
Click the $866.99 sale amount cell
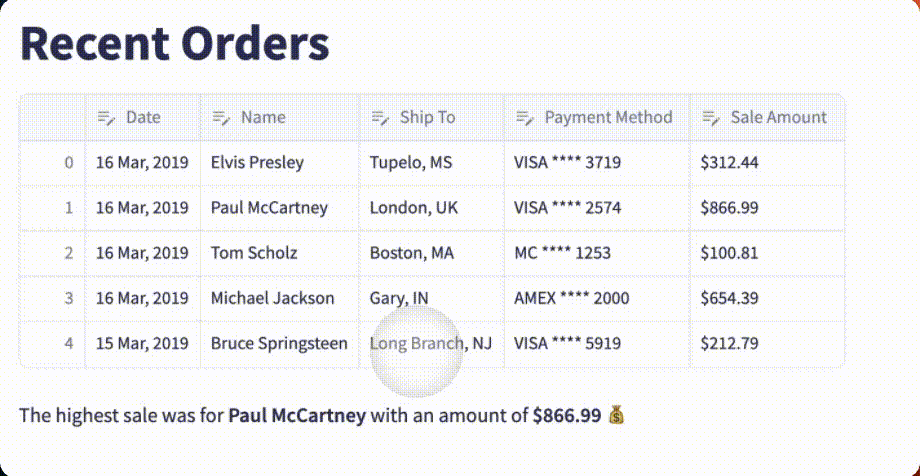pyautogui.click(x=767, y=208)
